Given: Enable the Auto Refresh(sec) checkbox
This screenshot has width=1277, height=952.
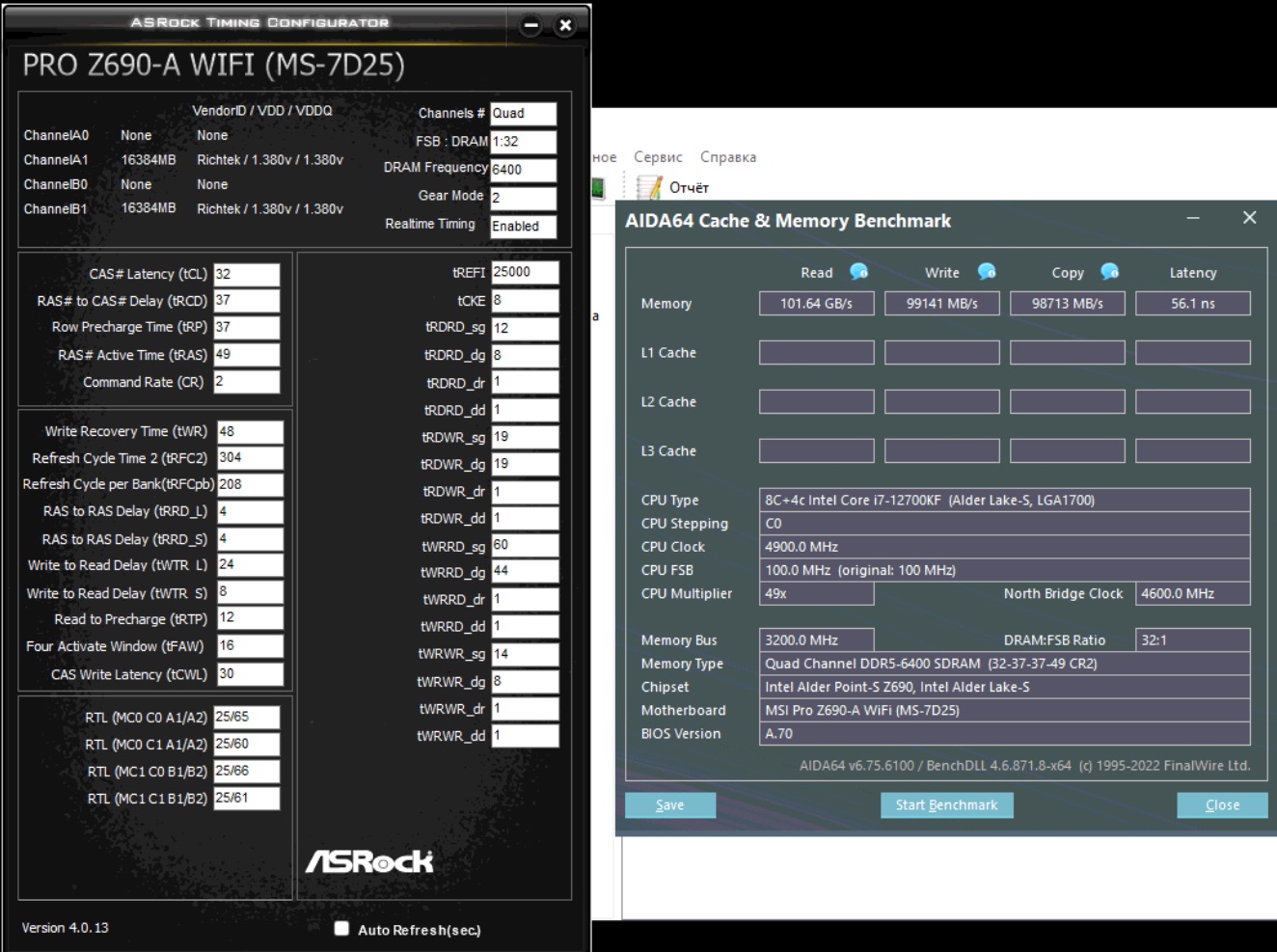Looking at the screenshot, I should (x=341, y=929).
